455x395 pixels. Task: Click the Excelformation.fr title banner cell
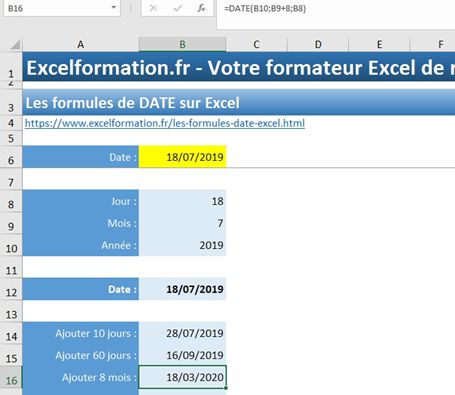coord(239,67)
